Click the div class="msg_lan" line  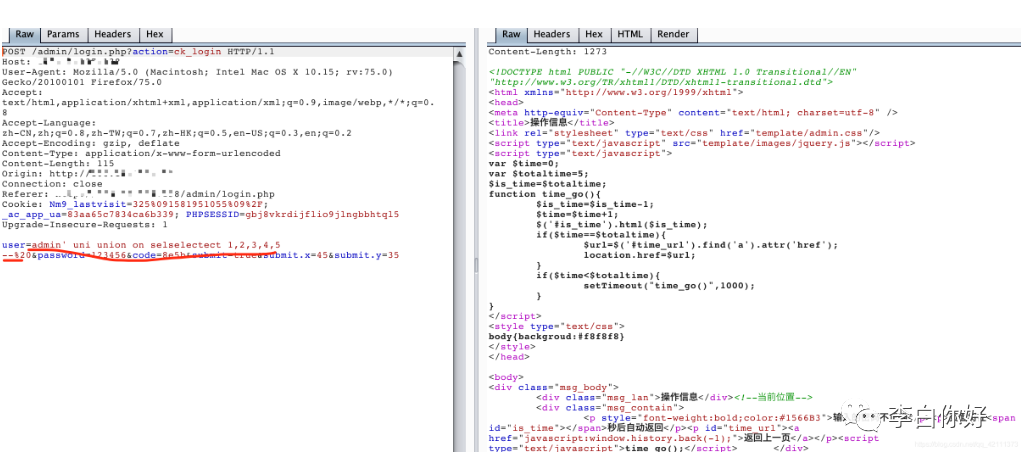(675, 397)
